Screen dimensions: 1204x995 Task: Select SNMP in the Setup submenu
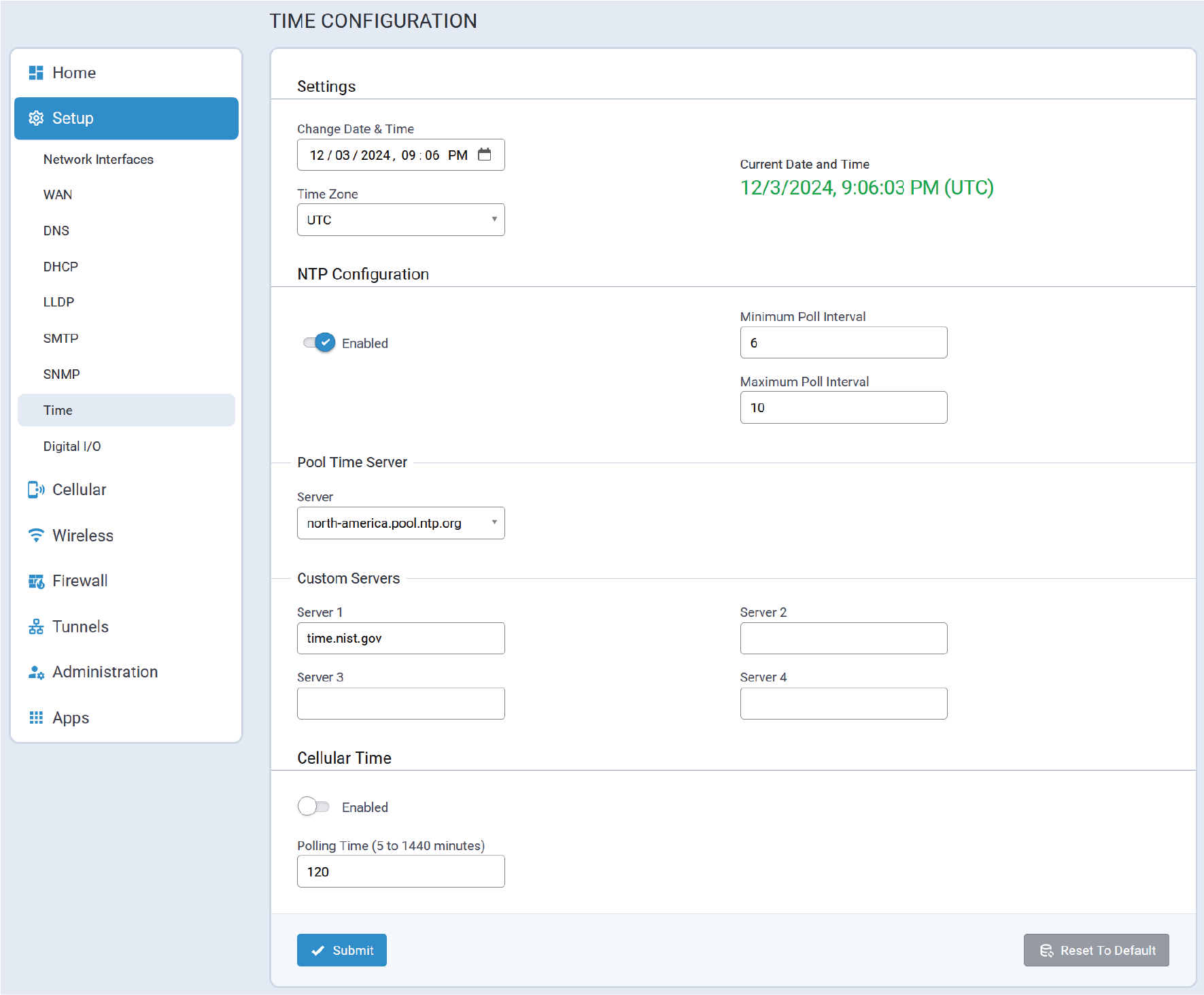tap(62, 374)
